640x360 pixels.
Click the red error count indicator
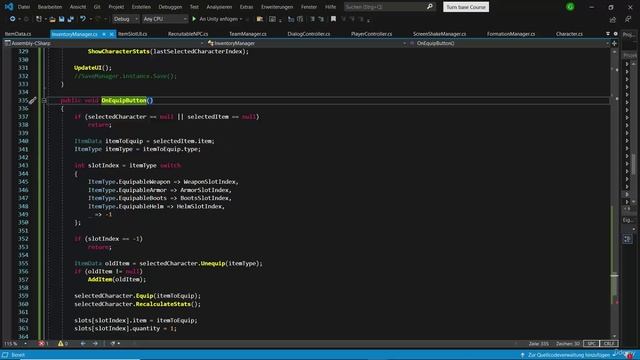[x=43, y=344]
